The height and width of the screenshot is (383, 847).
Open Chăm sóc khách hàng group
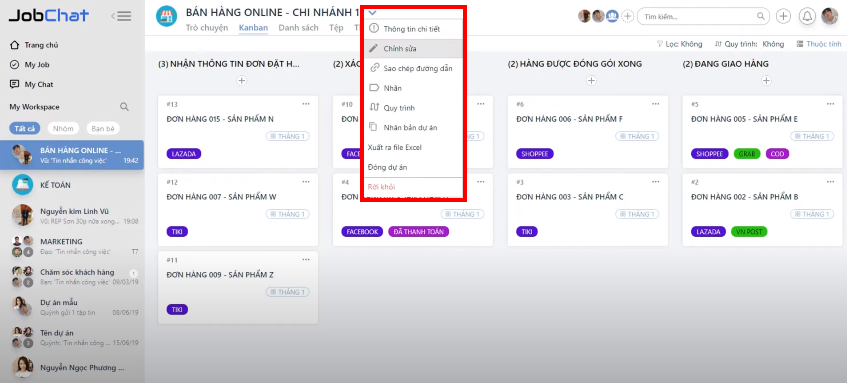(72, 277)
